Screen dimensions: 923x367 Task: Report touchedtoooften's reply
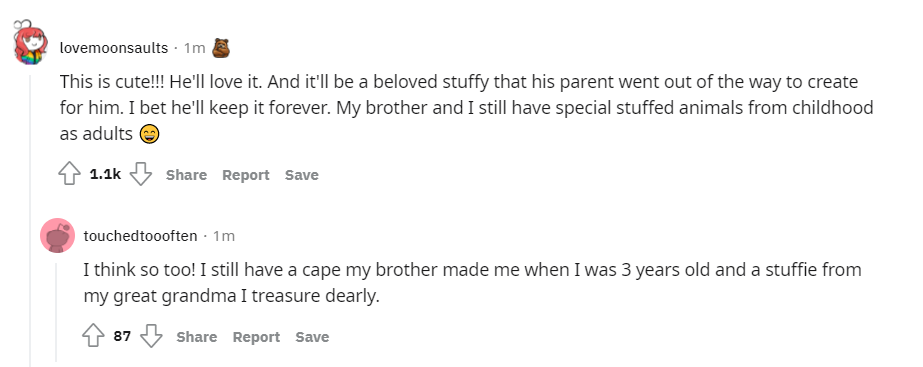point(256,337)
